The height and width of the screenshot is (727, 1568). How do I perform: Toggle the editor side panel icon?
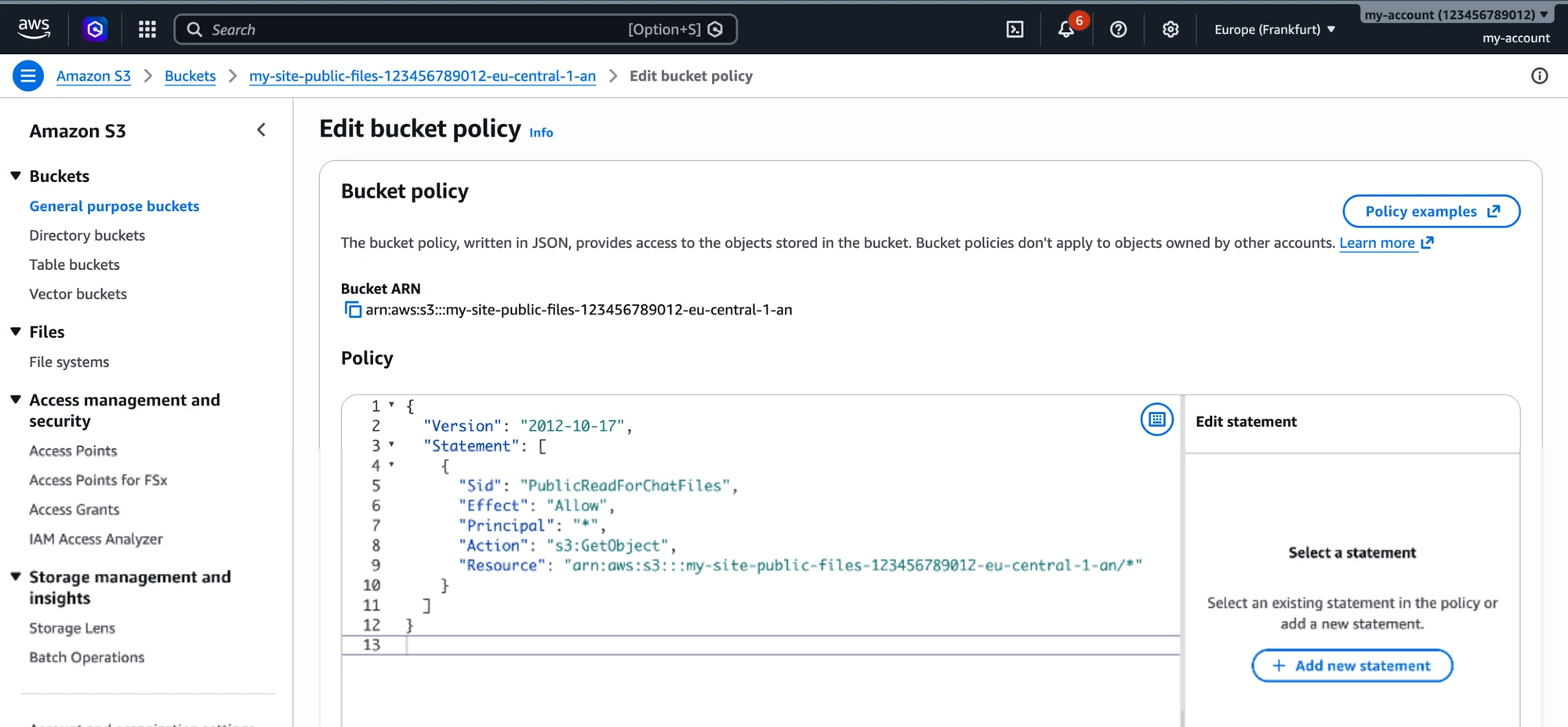point(1156,420)
